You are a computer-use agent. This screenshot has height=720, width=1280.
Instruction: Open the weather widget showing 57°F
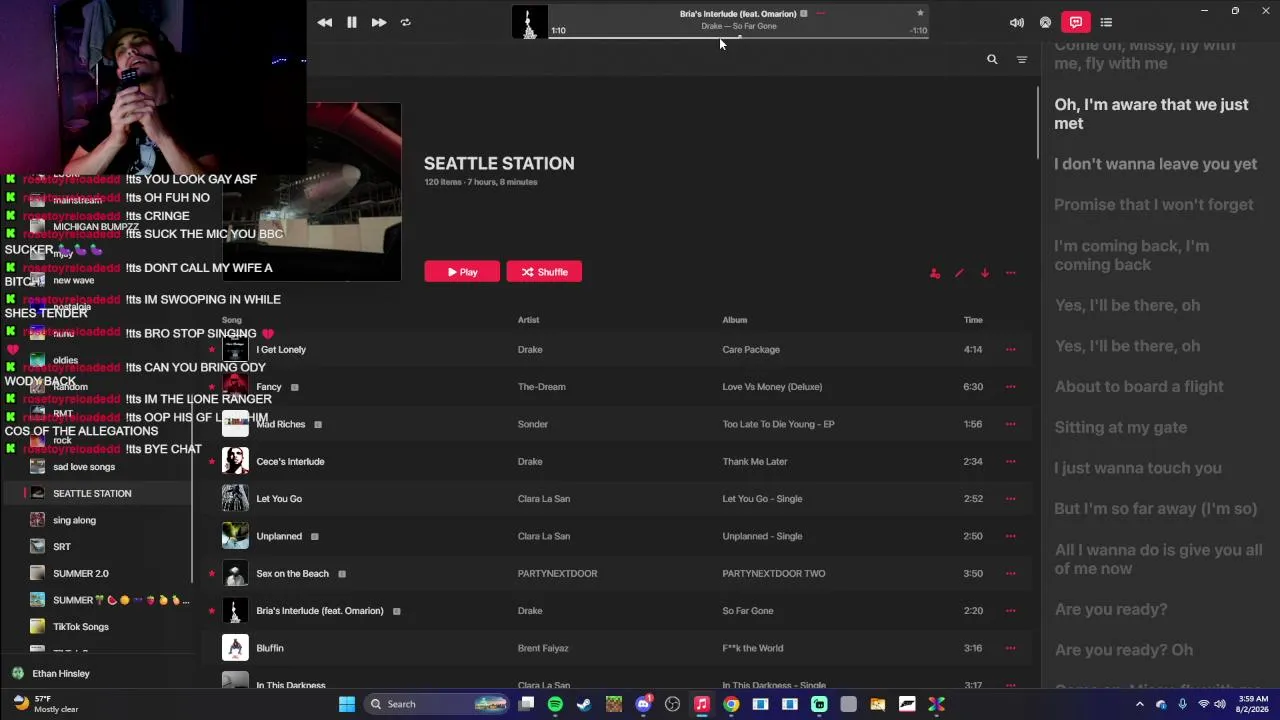(45, 704)
